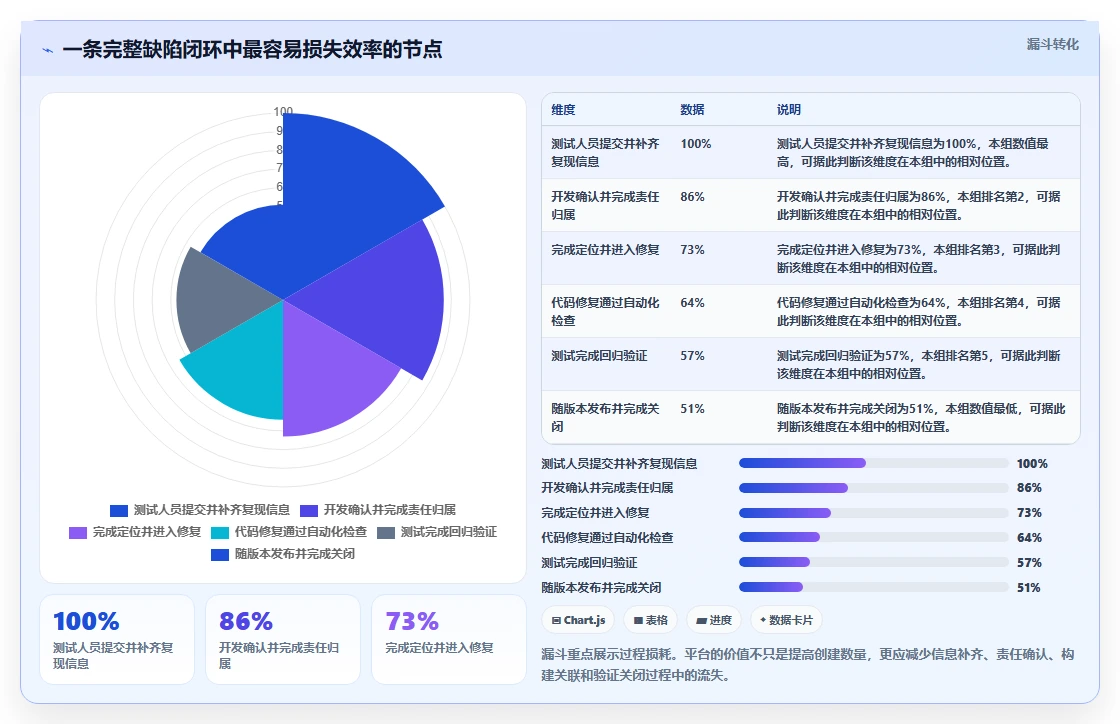Open the 100% stat card
Viewport: 1120px width, 724px height.
tap(117, 640)
